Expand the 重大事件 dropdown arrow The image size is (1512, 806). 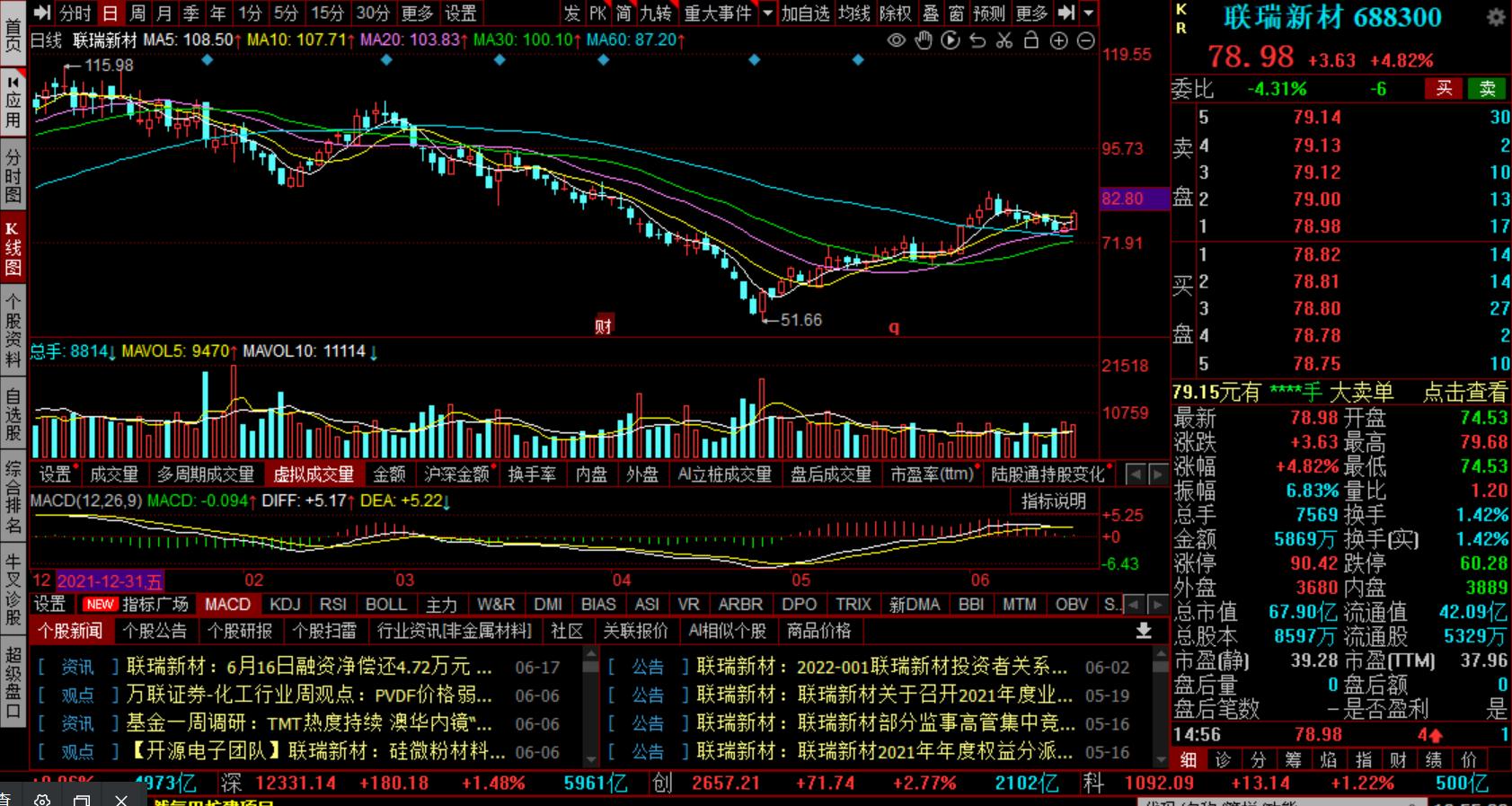767,13
